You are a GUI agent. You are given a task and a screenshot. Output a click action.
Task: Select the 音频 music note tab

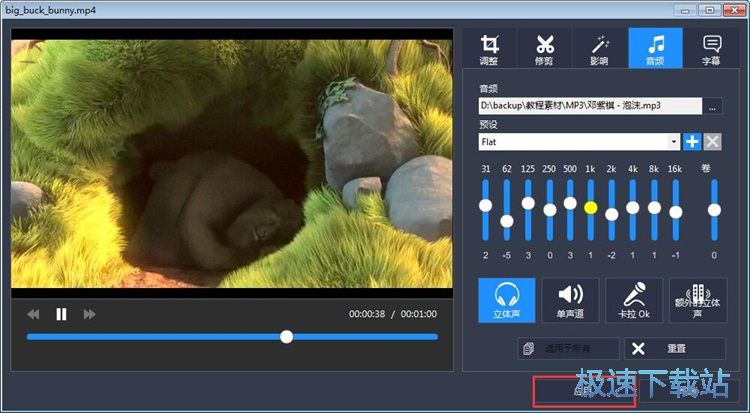655,48
